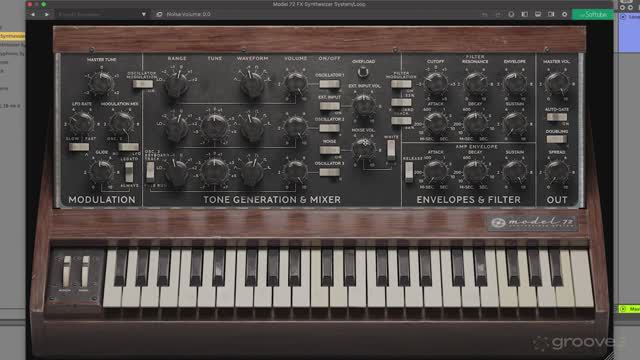This screenshot has width=640, height=360.
Task: Switch Oscillator 2 on/off
Action: click(x=329, y=128)
